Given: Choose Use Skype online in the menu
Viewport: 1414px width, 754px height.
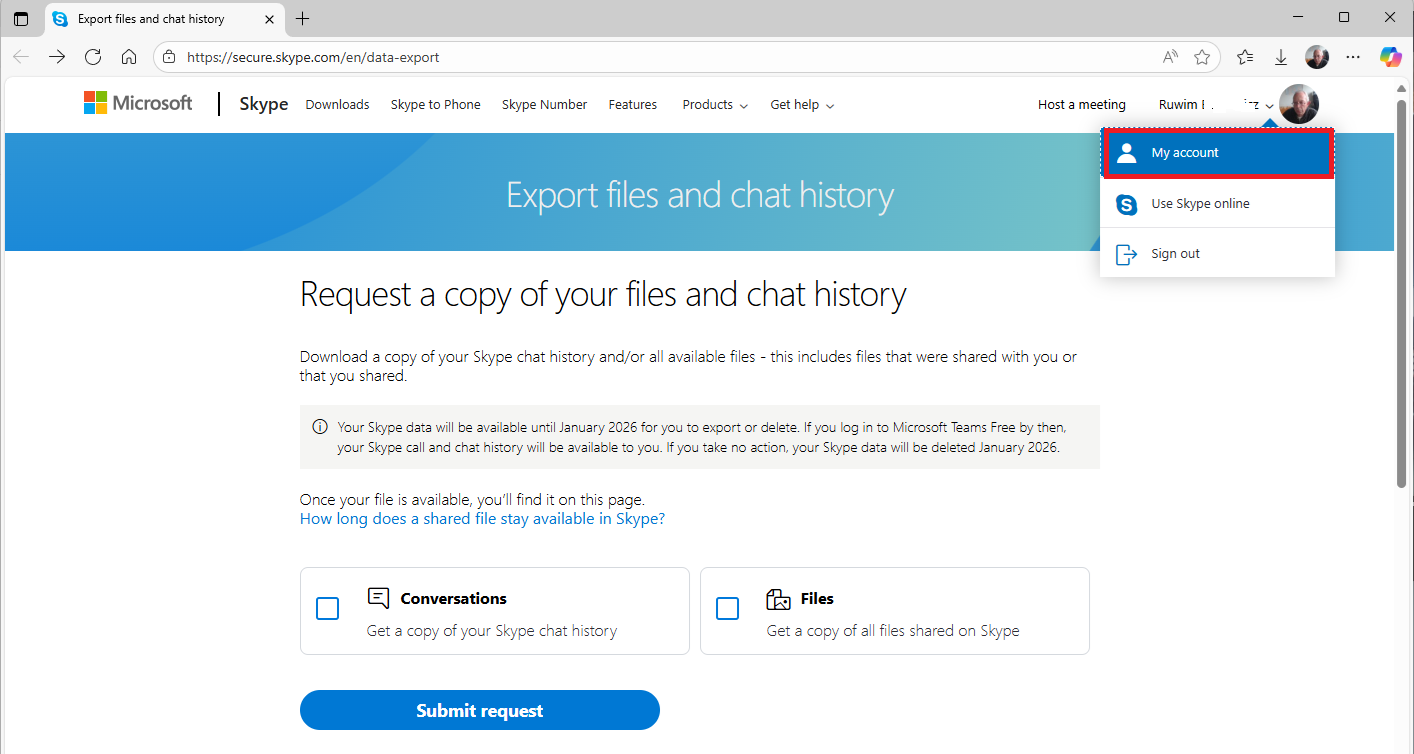Looking at the screenshot, I should (1217, 203).
